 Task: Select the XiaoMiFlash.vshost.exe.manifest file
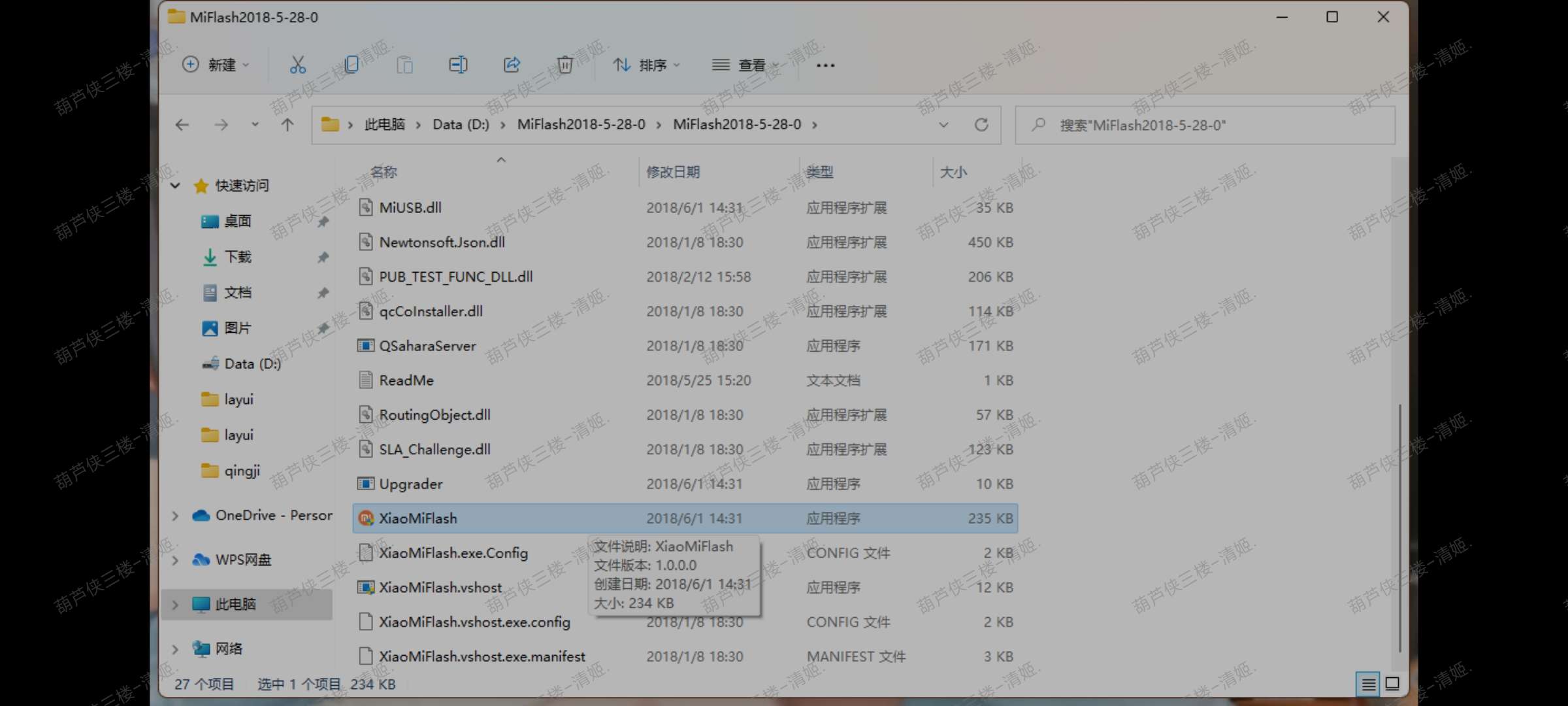pyautogui.click(x=685, y=656)
